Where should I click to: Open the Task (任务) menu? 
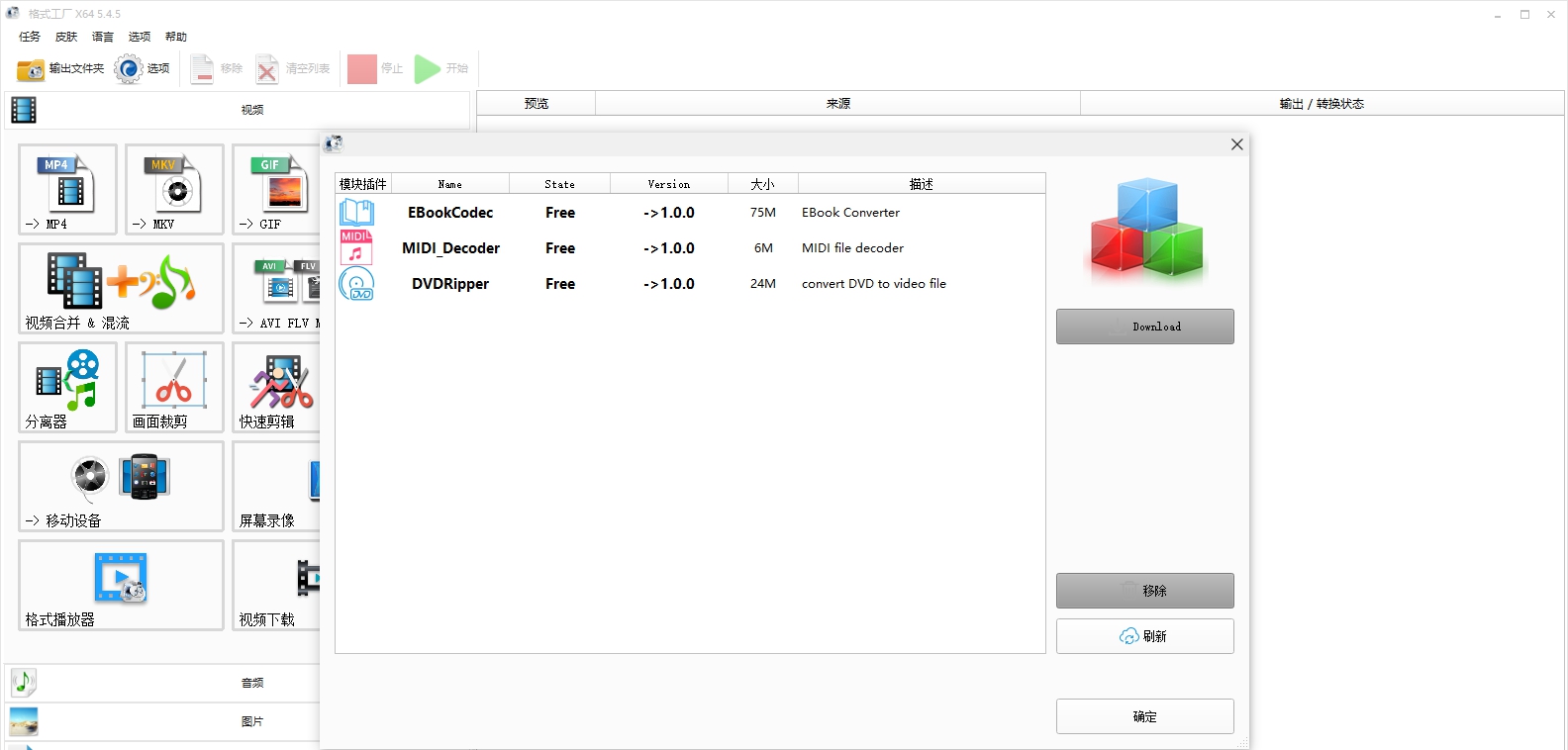tap(30, 37)
